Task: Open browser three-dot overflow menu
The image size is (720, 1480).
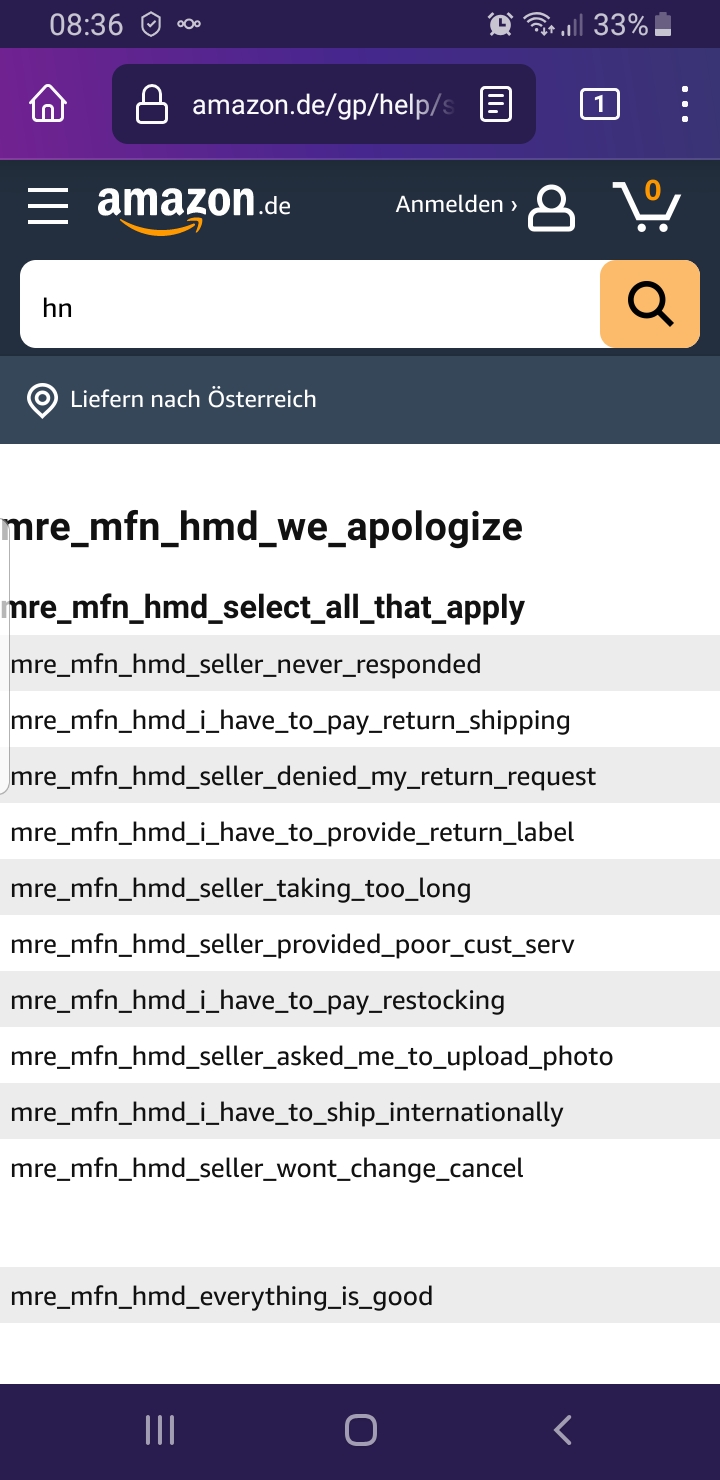Action: (684, 104)
